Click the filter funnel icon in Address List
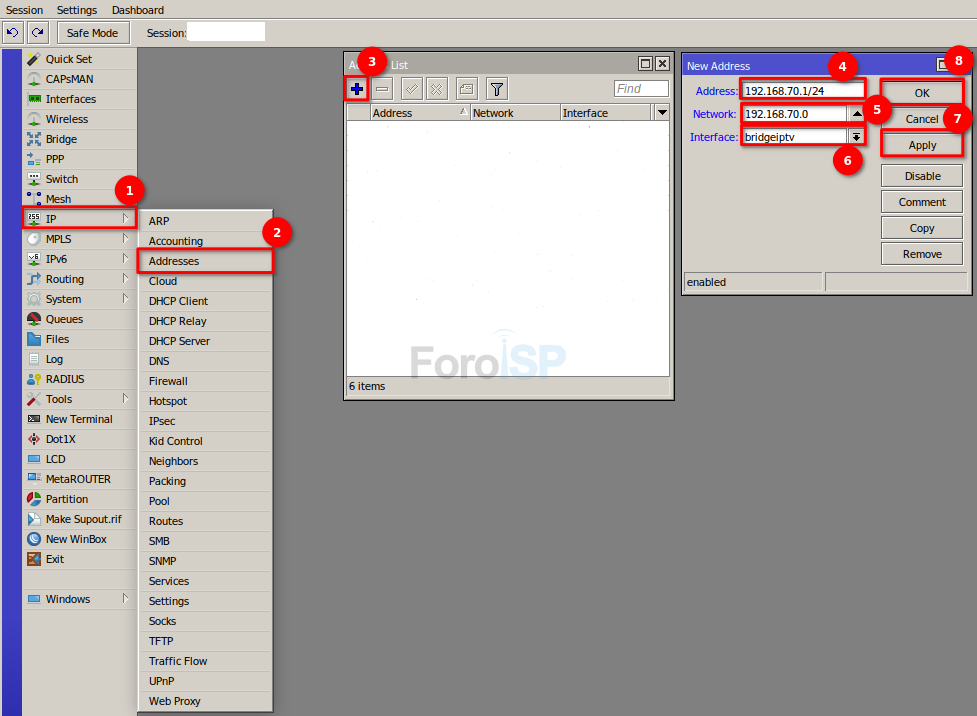Image resolution: width=977 pixels, height=716 pixels. (x=497, y=89)
